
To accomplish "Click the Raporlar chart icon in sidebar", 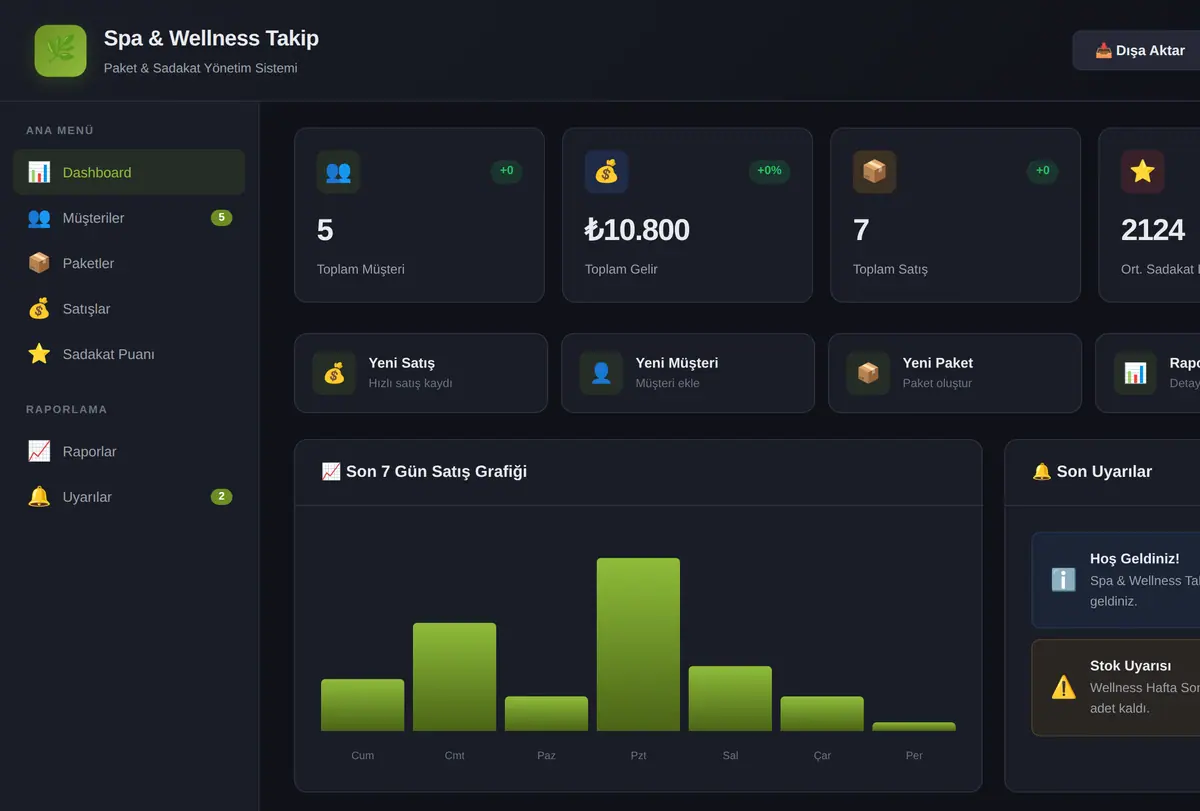I will [39, 451].
